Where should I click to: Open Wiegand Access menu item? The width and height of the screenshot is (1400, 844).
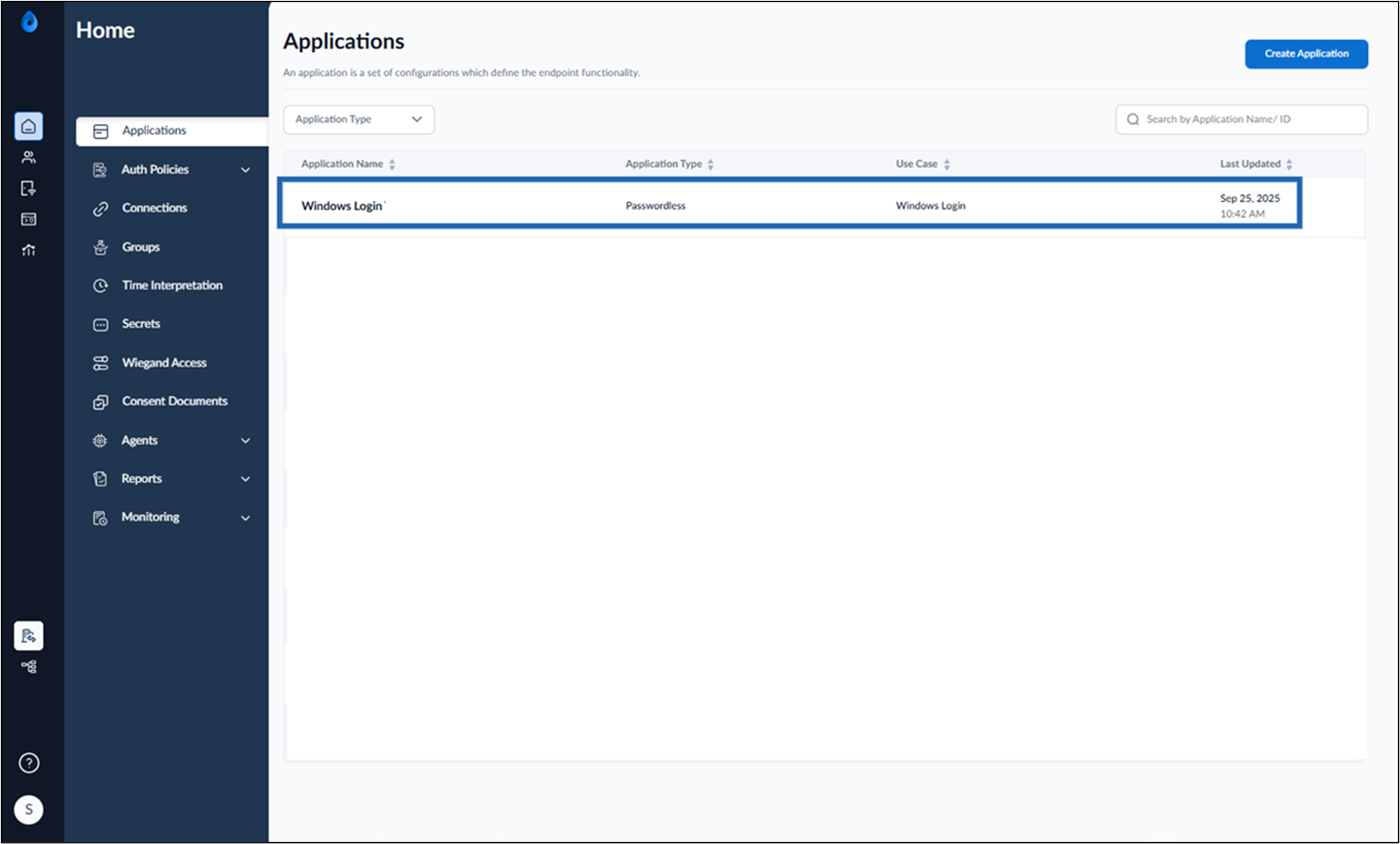164,363
